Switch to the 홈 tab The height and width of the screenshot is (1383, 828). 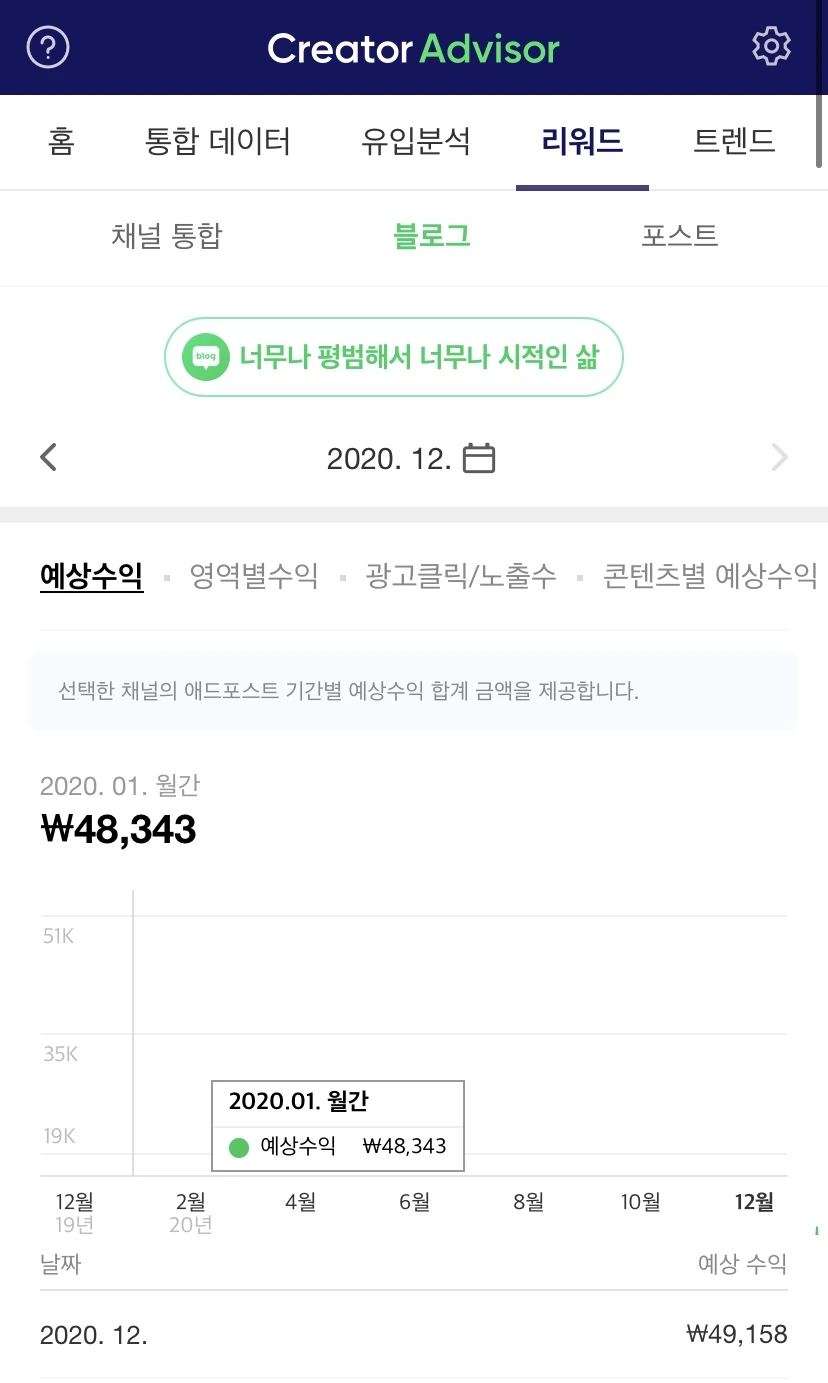click(61, 141)
